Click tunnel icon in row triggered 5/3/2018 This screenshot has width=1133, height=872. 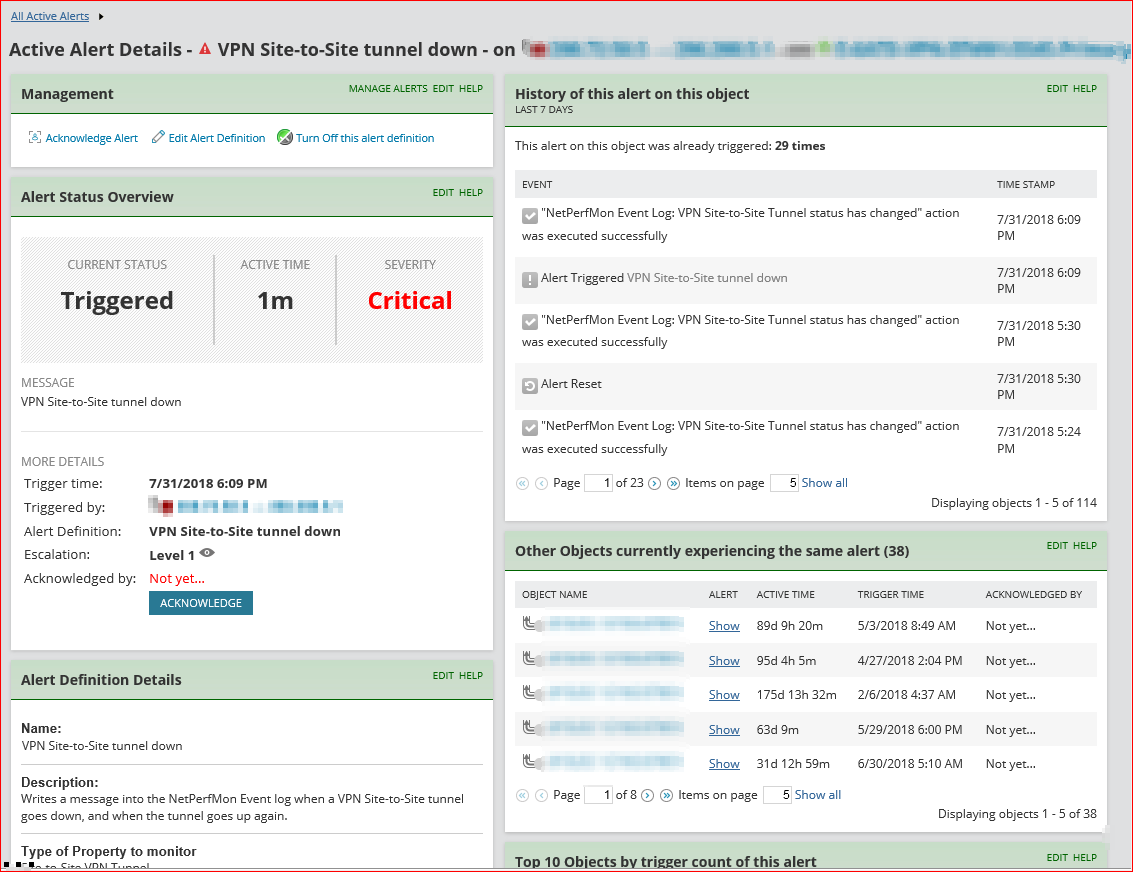coord(530,623)
